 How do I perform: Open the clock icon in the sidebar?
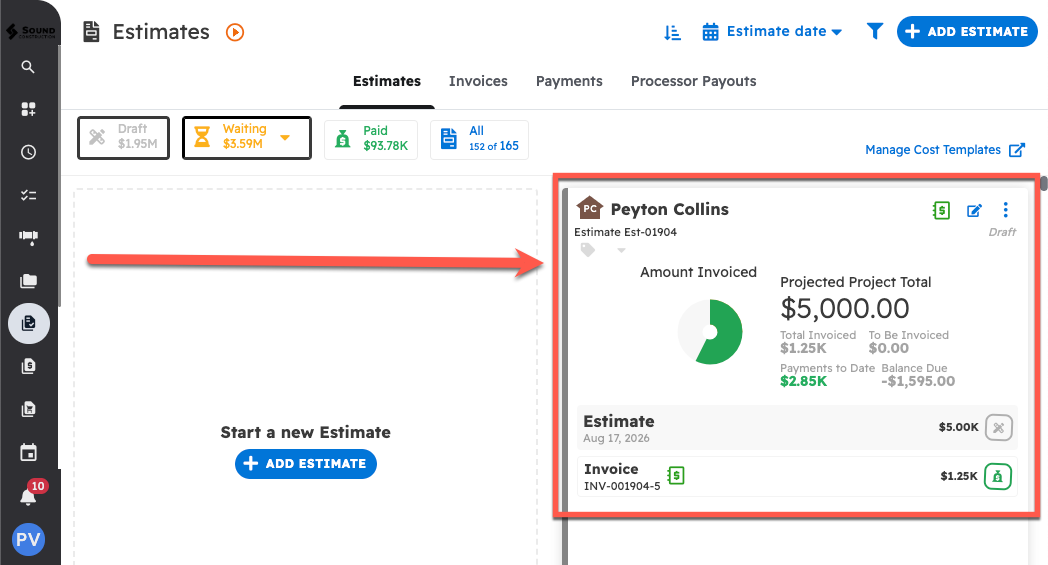coord(28,152)
